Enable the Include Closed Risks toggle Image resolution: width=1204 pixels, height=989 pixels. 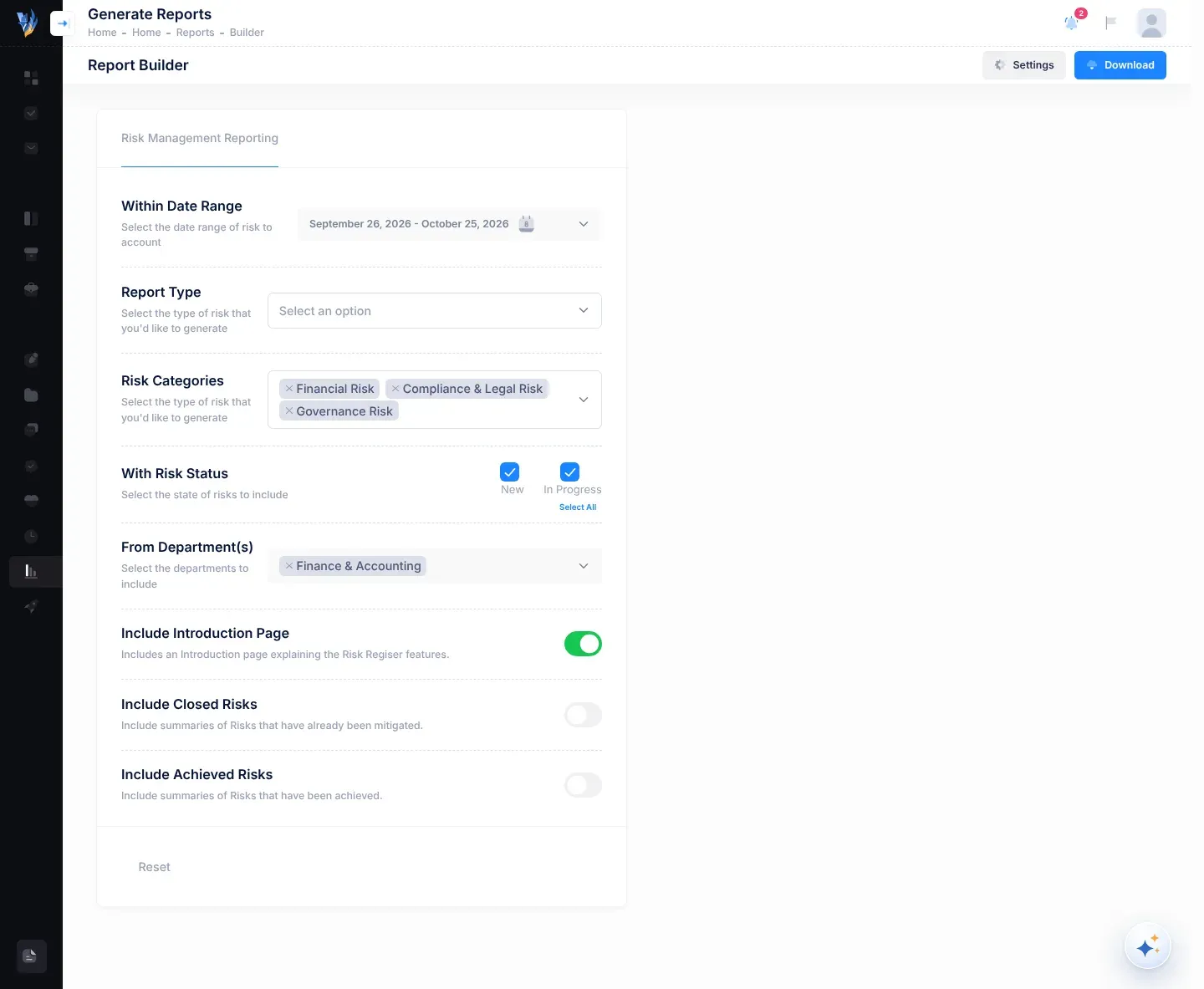[x=583, y=715]
